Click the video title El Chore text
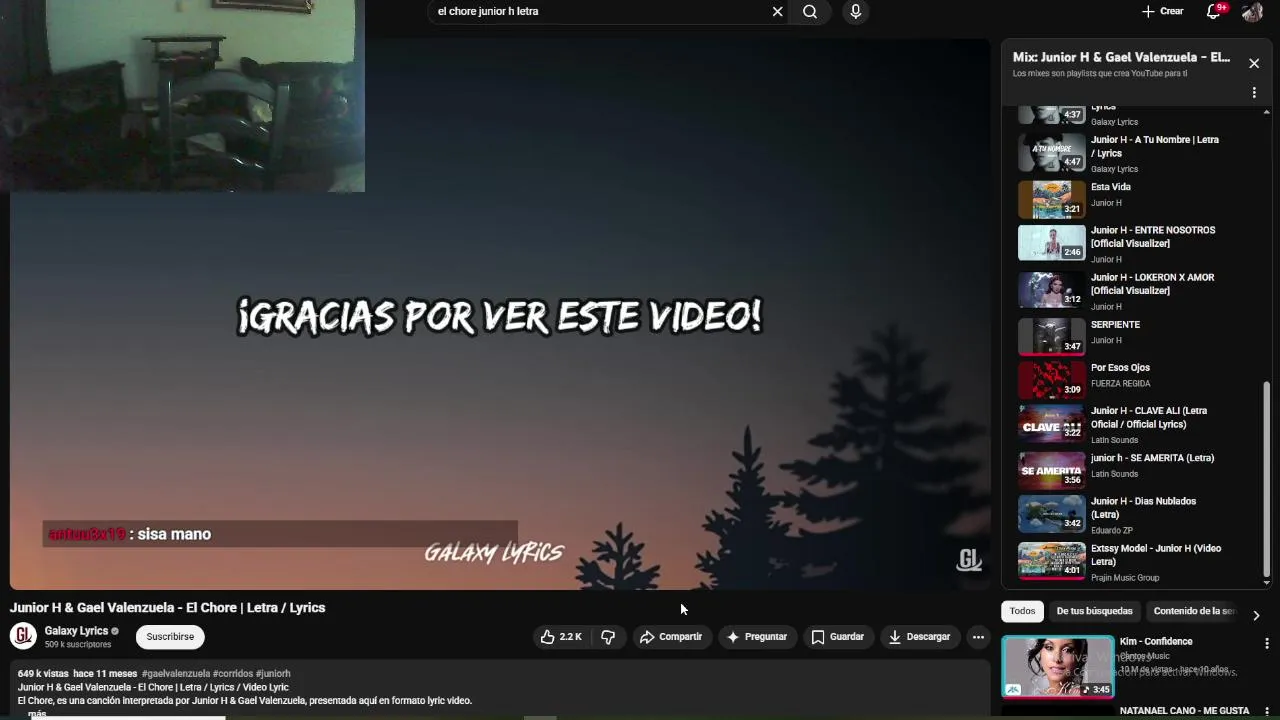This screenshot has width=1280, height=720. tap(167, 608)
